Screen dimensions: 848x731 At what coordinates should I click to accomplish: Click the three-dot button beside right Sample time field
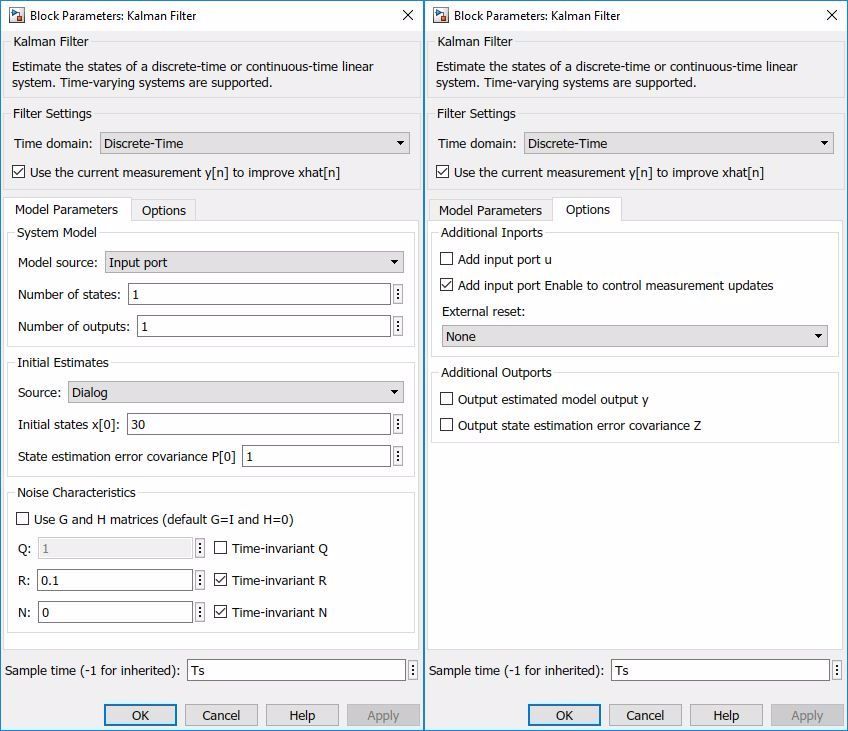[837, 670]
